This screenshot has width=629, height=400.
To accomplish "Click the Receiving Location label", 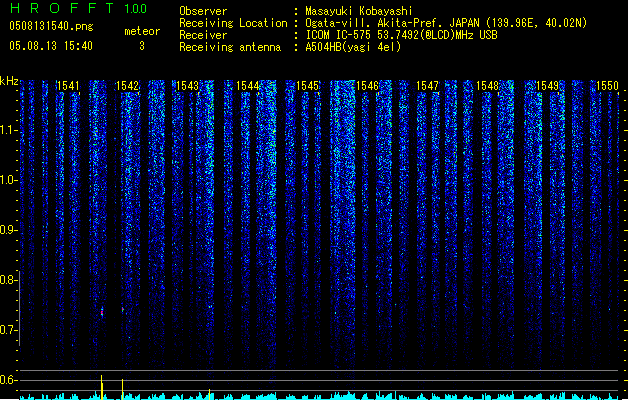I will 233,23.
